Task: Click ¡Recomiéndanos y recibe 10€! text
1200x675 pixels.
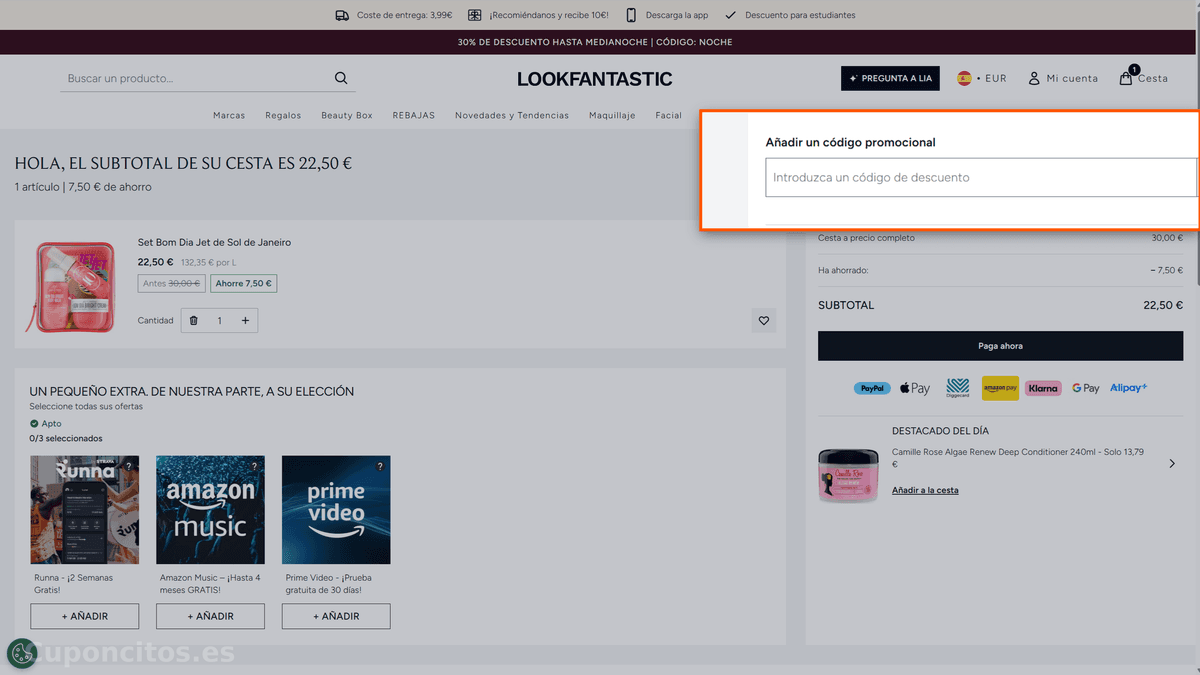Action: tap(548, 15)
